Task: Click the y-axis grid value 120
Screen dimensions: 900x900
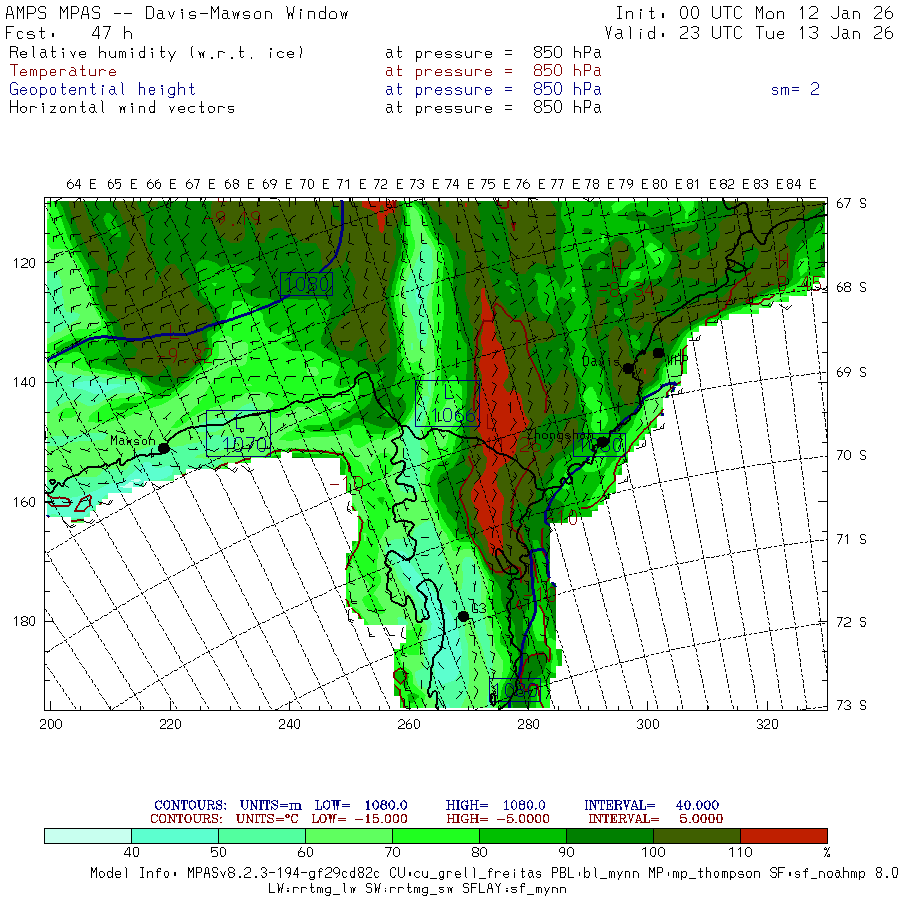Action: [24, 263]
